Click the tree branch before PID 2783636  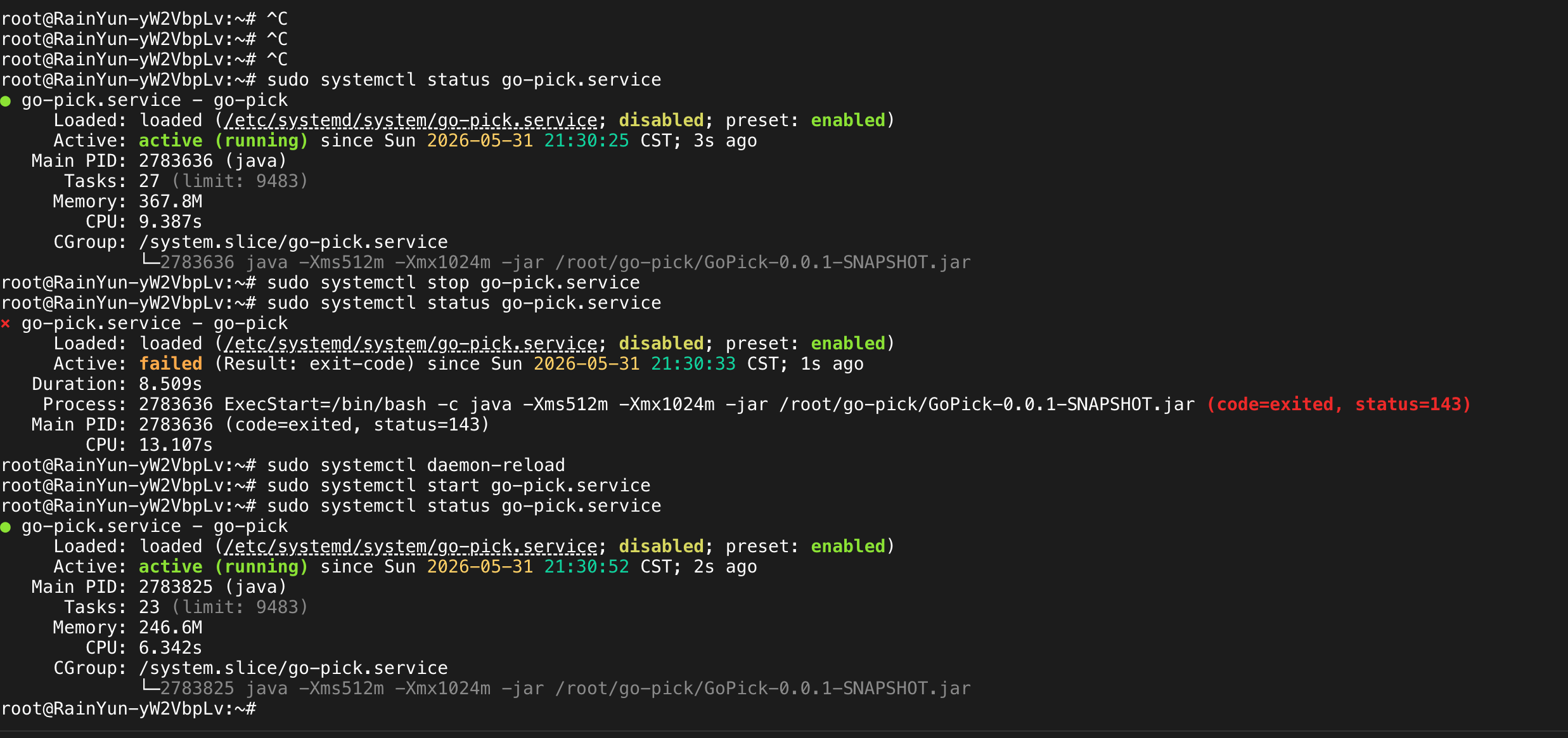click(x=150, y=261)
